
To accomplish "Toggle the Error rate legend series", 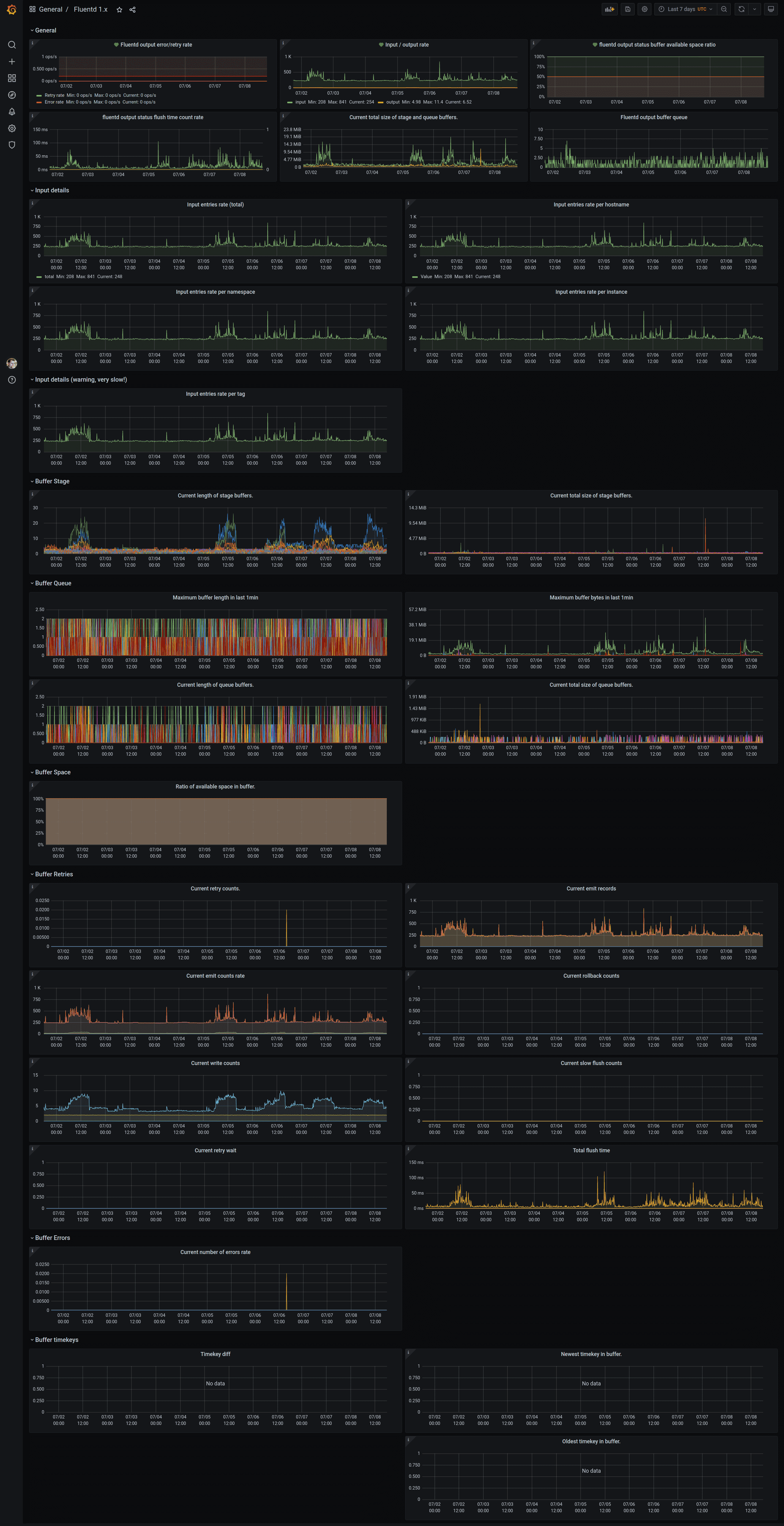I will coord(54,102).
